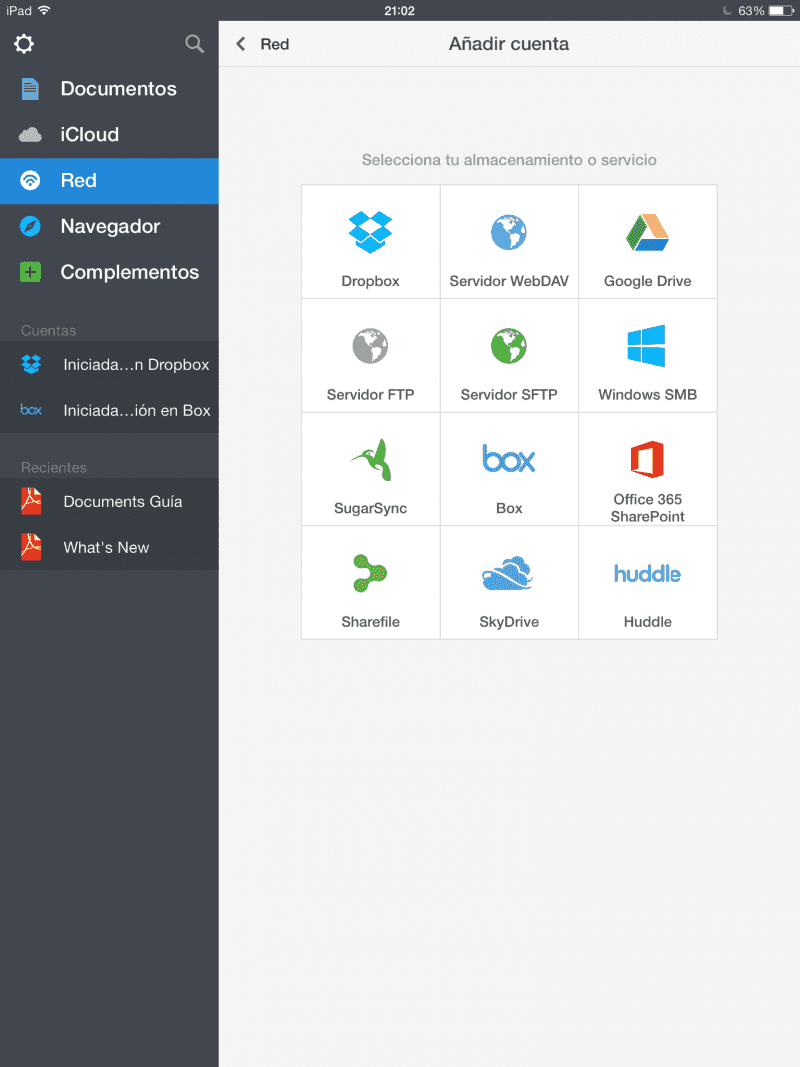Tap the Complementos green plus icon
The width and height of the screenshot is (800, 1067).
[x=30, y=272]
